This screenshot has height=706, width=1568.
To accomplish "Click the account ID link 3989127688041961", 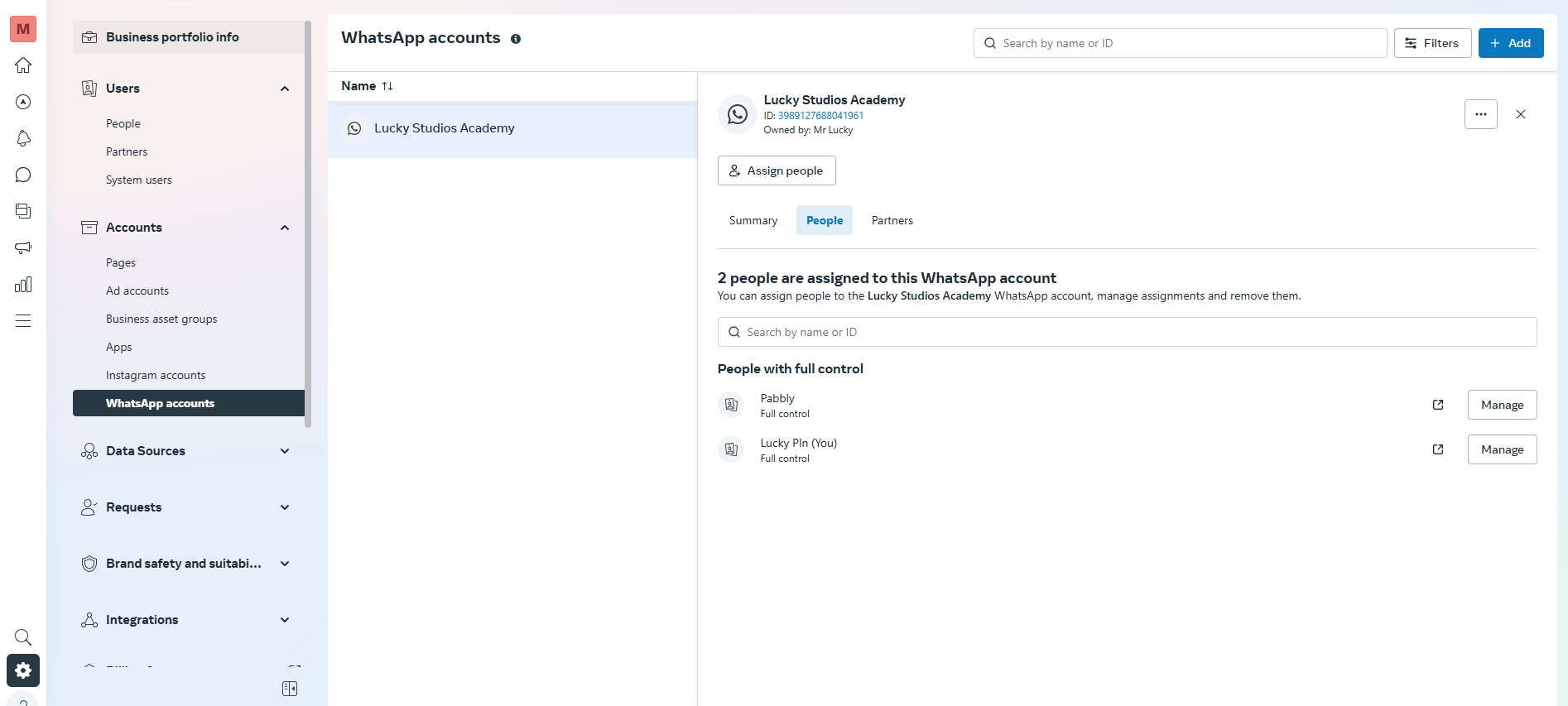I will click(x=820, y=116).
